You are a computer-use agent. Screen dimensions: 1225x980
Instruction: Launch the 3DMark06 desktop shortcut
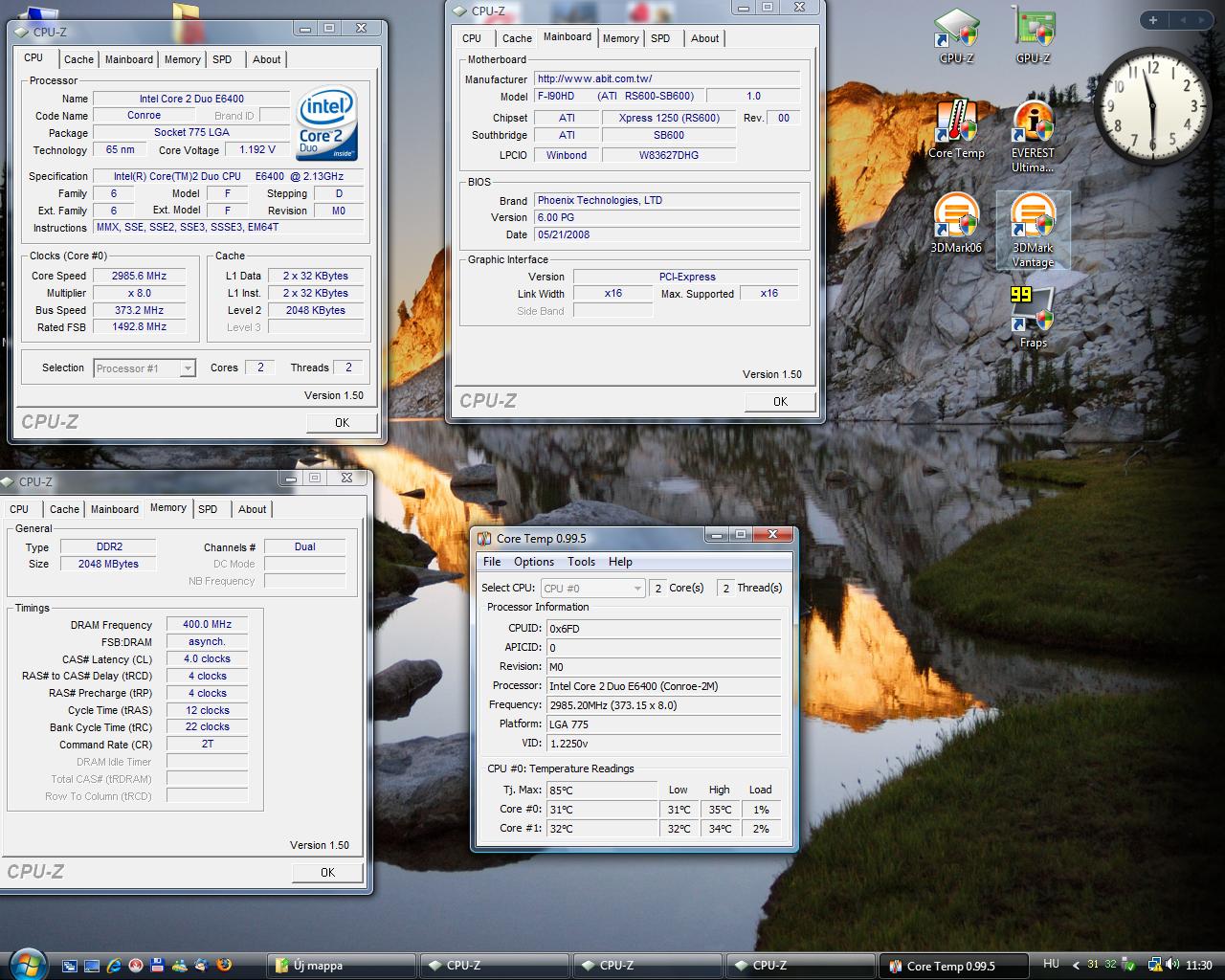point(956,223)
